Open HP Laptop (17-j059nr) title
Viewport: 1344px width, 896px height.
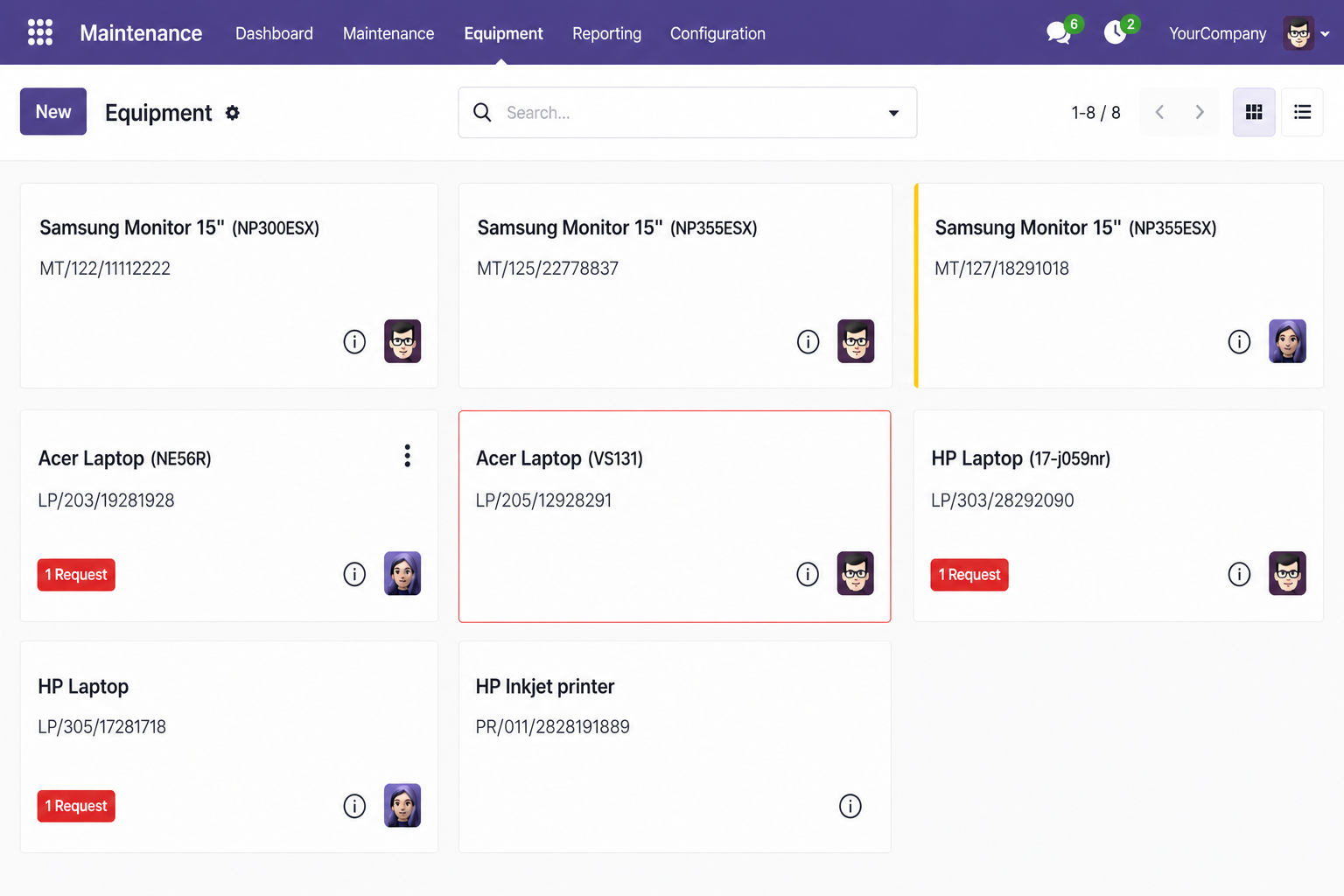(1021, 458)
